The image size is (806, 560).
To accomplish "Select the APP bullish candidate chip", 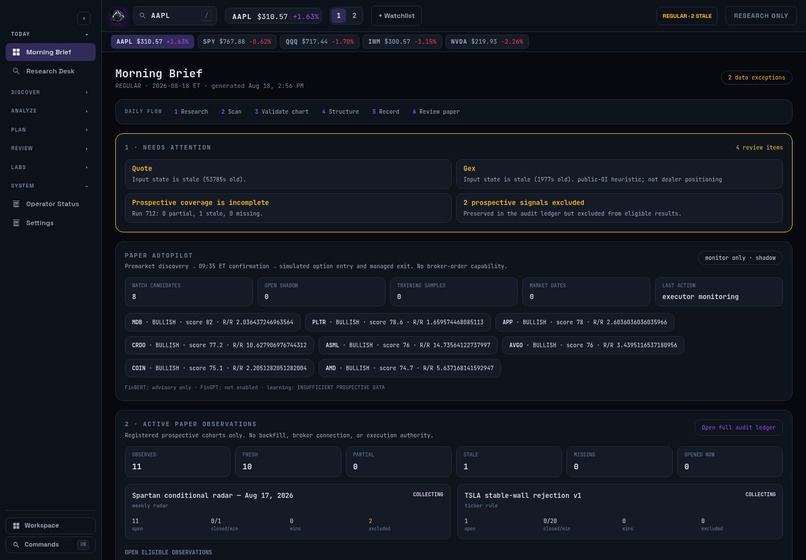I will [x=584, y=322].
